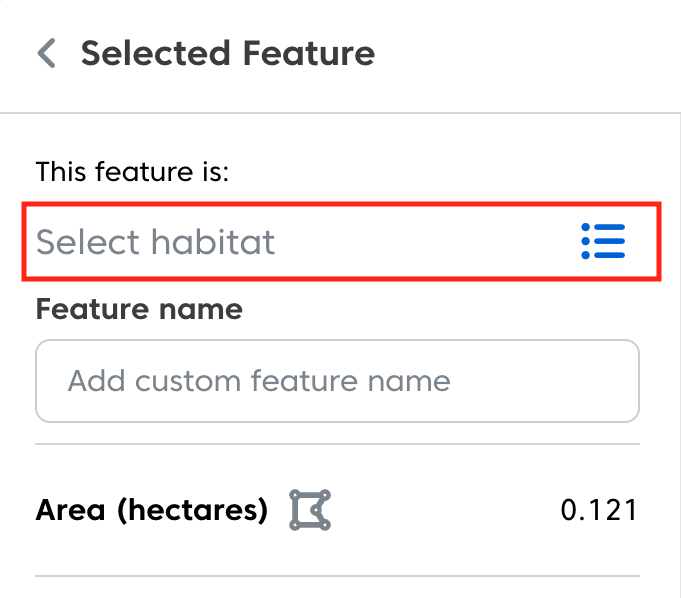
Task: Return to previous panel via back arrow
Action: (46, 53)
